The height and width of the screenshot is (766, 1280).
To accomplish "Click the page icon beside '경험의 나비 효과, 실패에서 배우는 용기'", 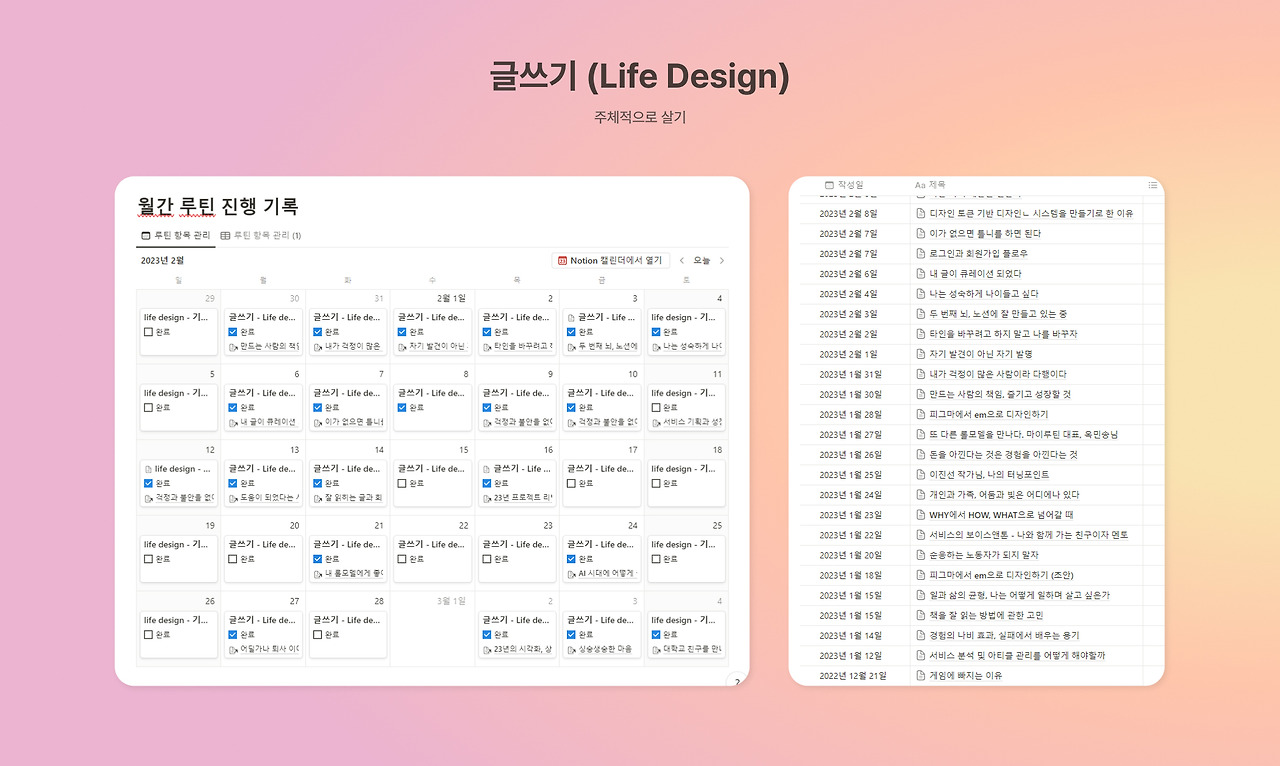I will click(921, 636).
